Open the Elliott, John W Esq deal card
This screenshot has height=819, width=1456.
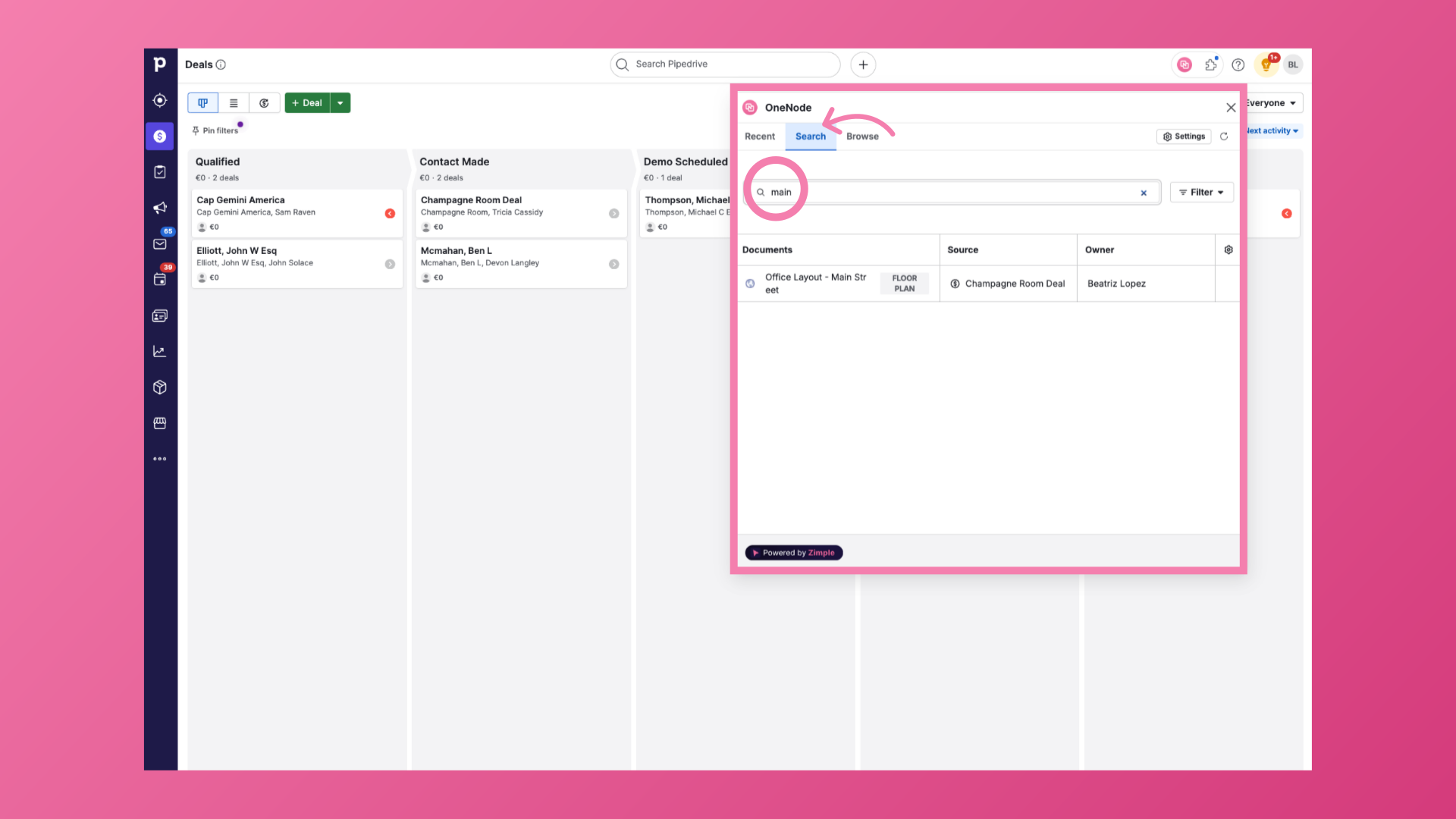coord(297,264)
